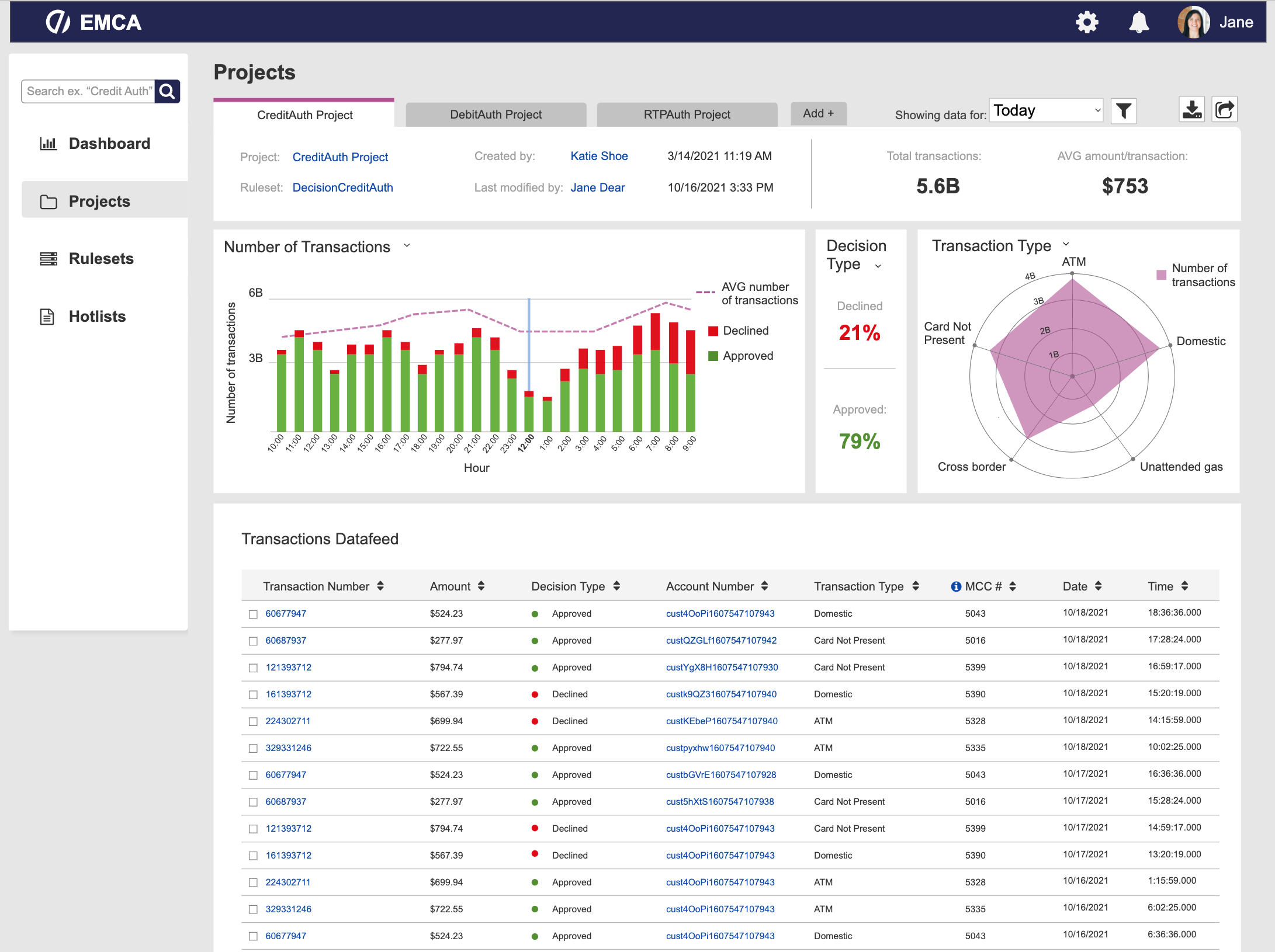
Task: Click the filter funnel icon
Action: pos(1123,111)
